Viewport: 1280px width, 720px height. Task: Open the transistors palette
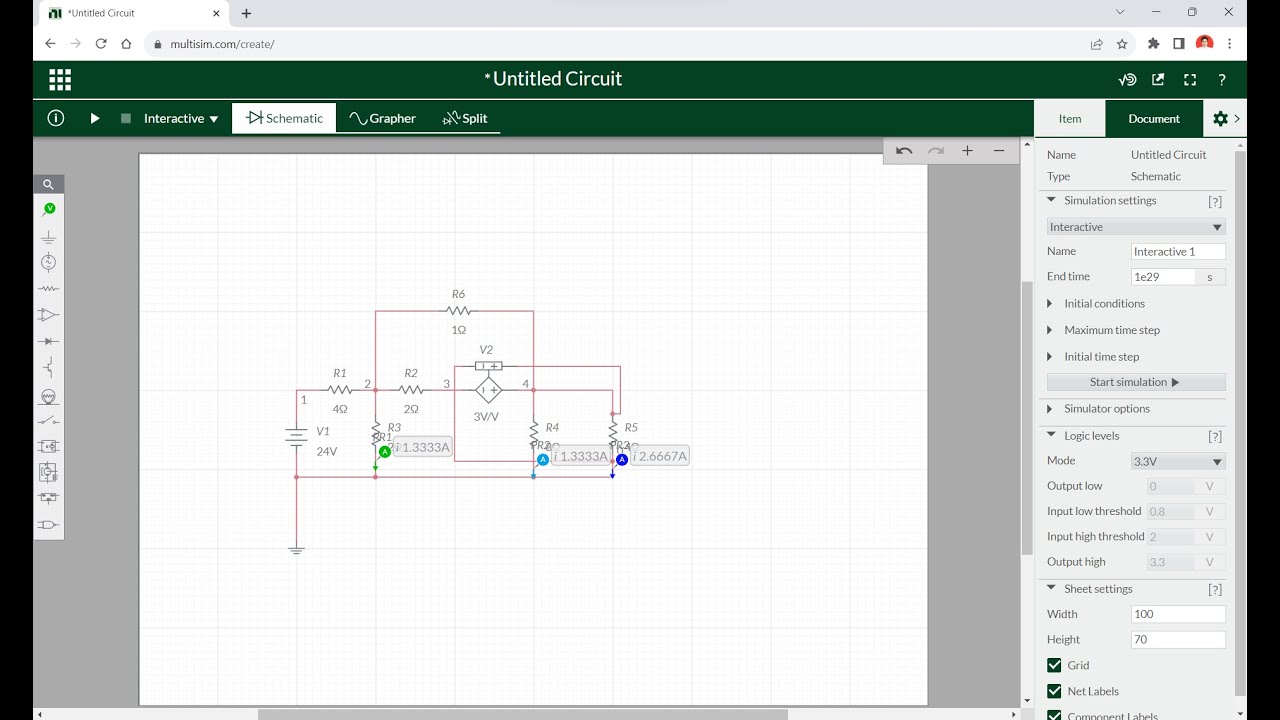tap(48, 367)
